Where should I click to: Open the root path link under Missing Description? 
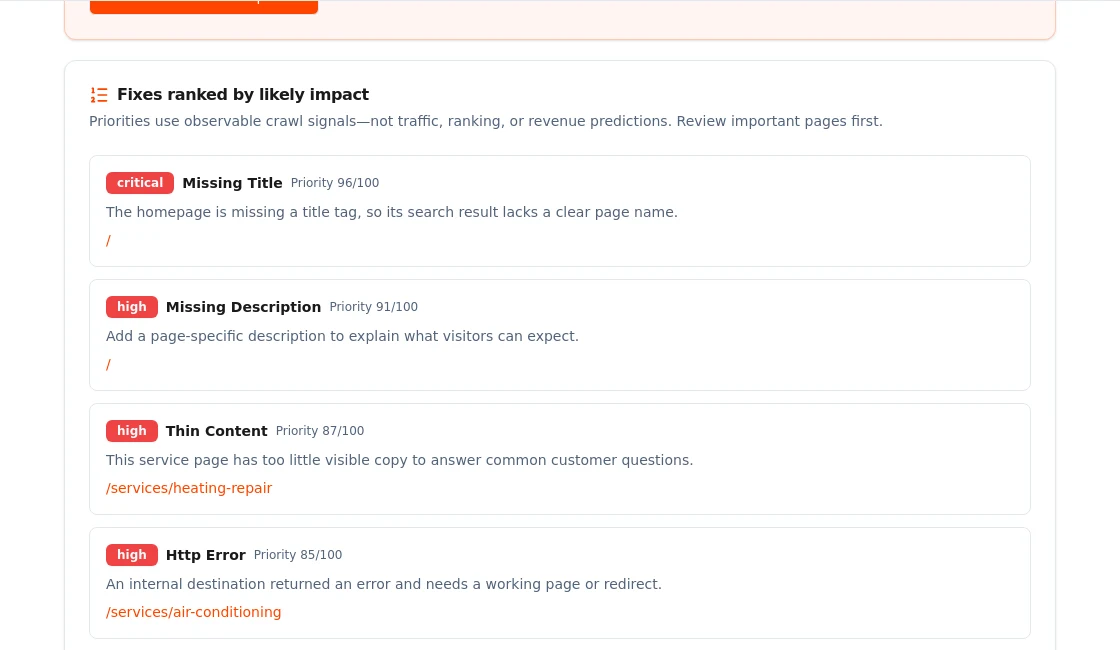(109, 365)
